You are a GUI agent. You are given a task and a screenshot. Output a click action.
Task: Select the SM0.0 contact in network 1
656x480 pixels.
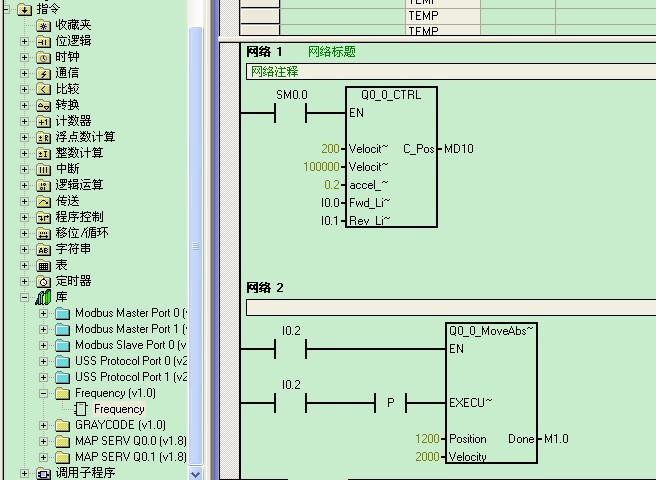[292, 113]
